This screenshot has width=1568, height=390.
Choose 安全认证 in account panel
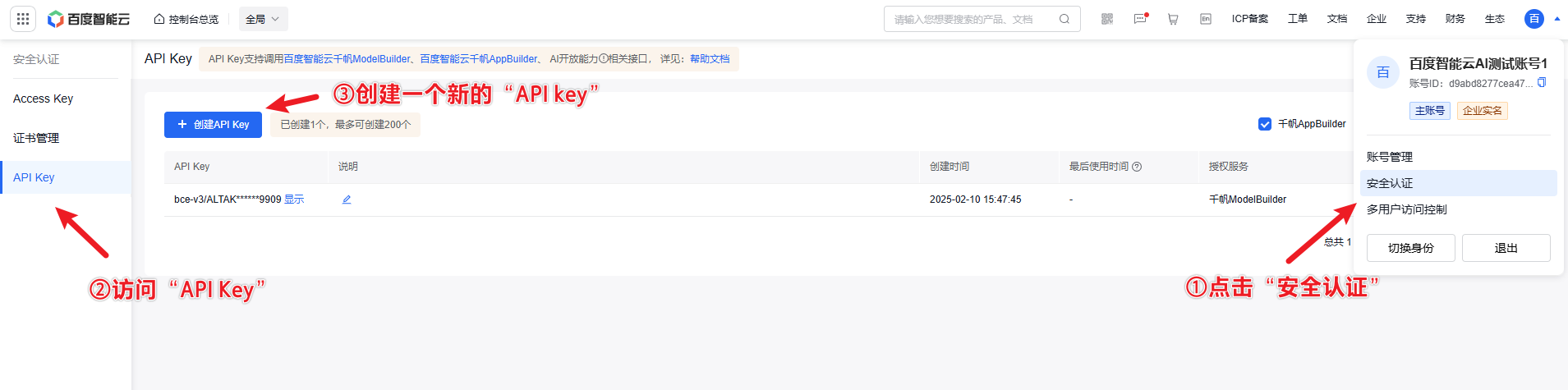(1459, 183)
